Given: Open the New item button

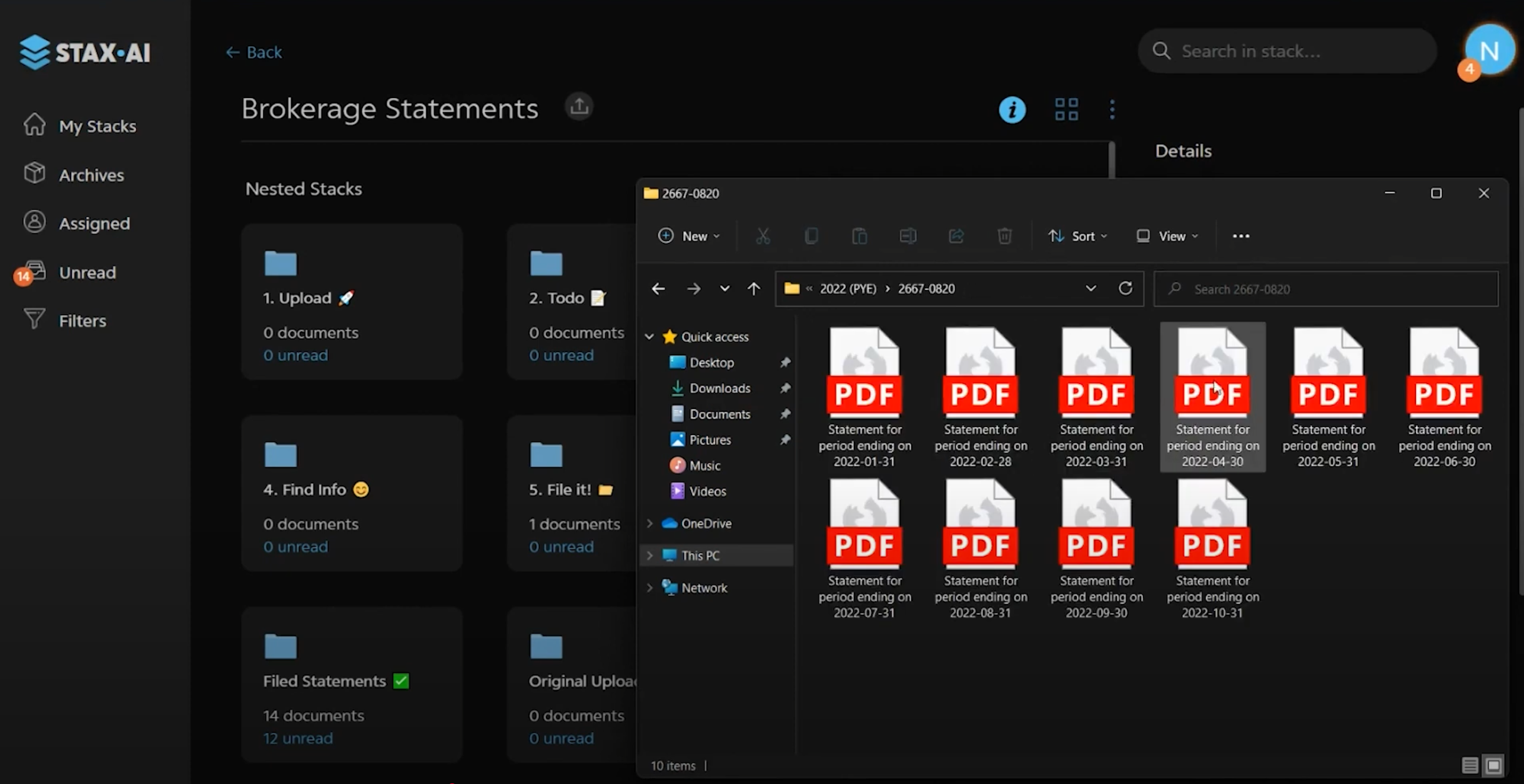Looking at the screenshot, I should tap(689, 236).
